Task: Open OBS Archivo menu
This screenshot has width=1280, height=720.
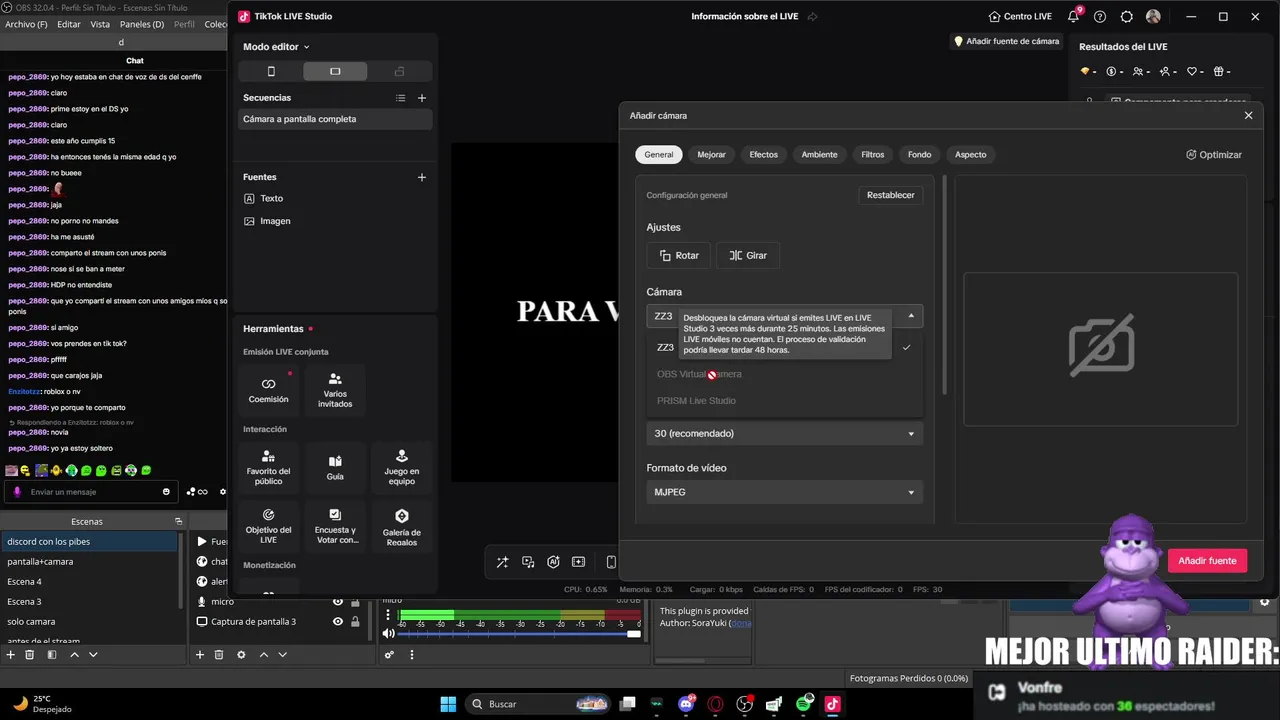Action: pos(26,24)
